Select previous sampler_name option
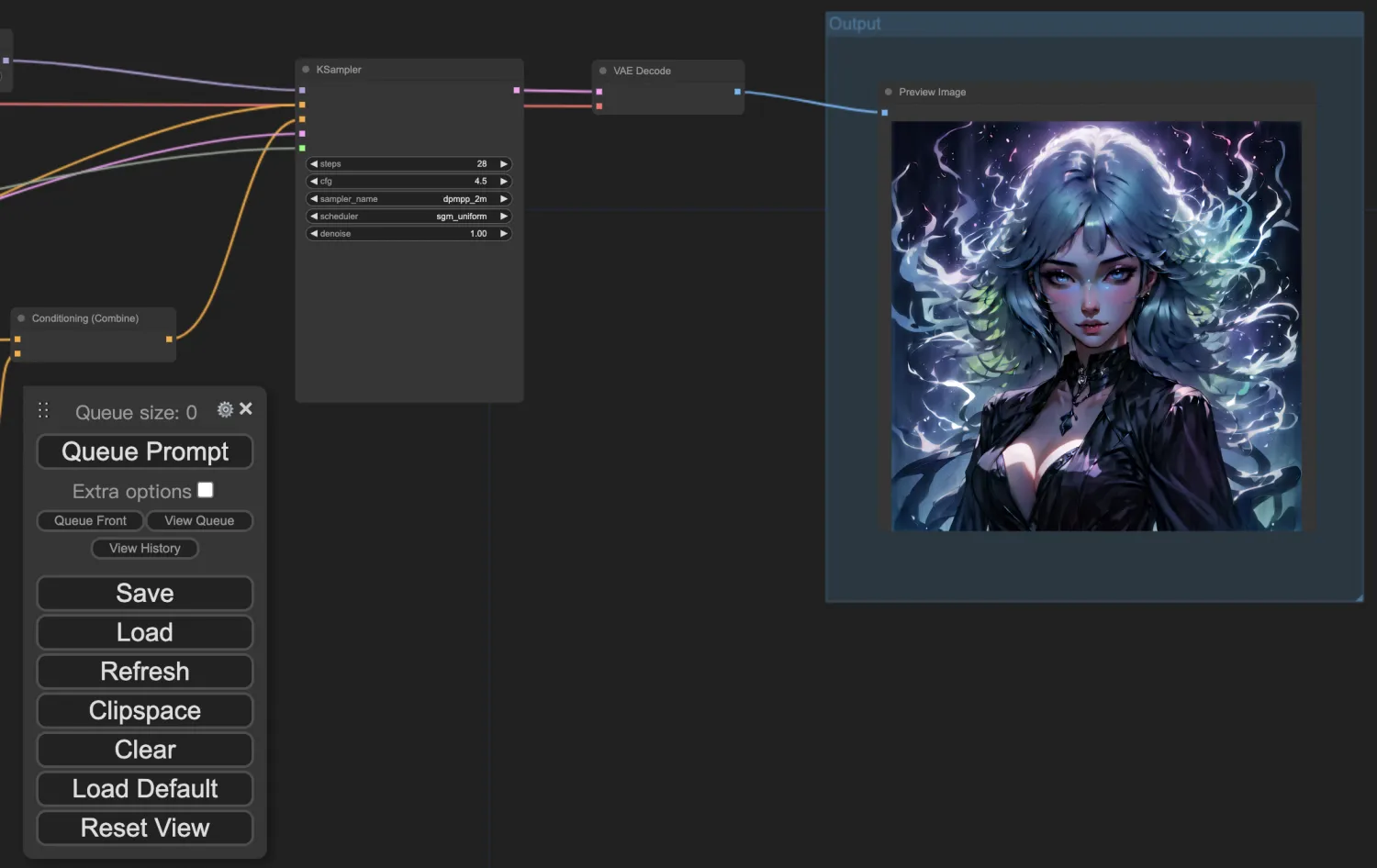Viewport: 1377px width, 868px height. click(x=314, y=199)
